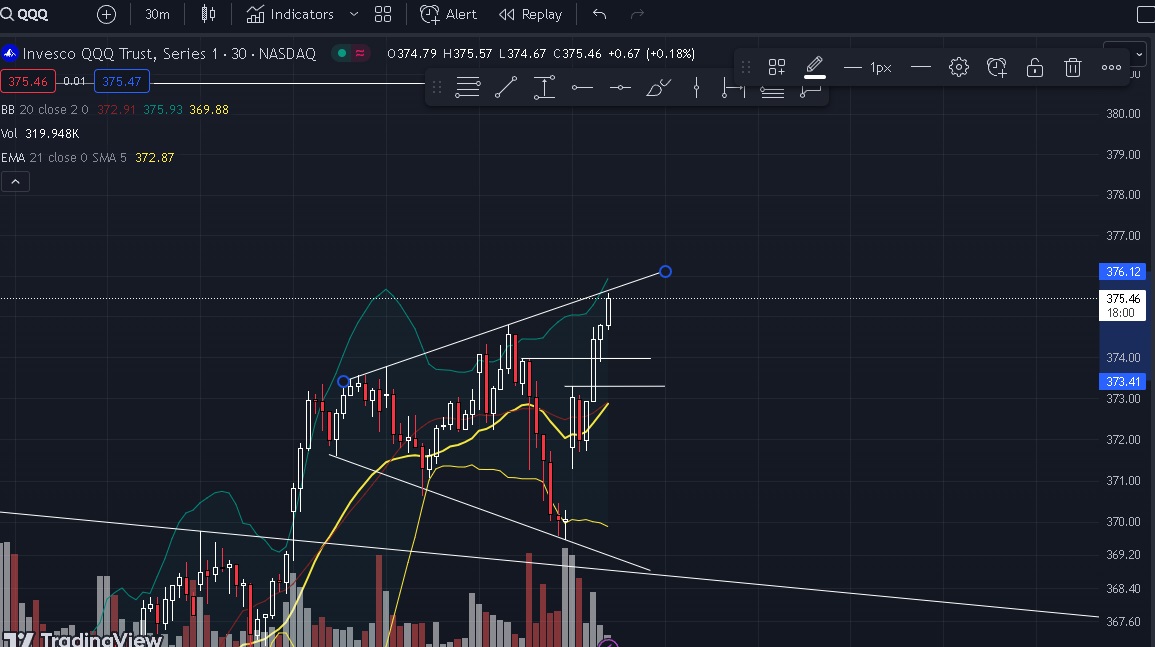Open drawing templates grid-plus icon
Screen dimensions: 1155x647
click(x=776, y=67)
